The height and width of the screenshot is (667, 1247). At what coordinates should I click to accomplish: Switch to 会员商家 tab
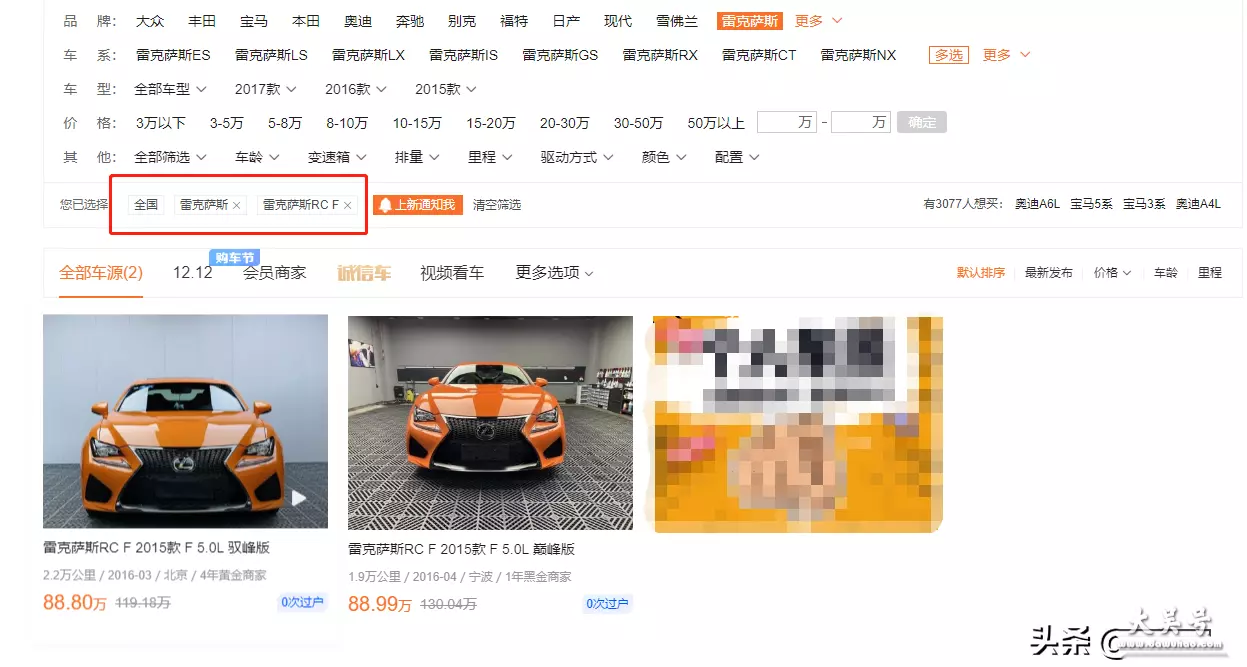point(274,272)
